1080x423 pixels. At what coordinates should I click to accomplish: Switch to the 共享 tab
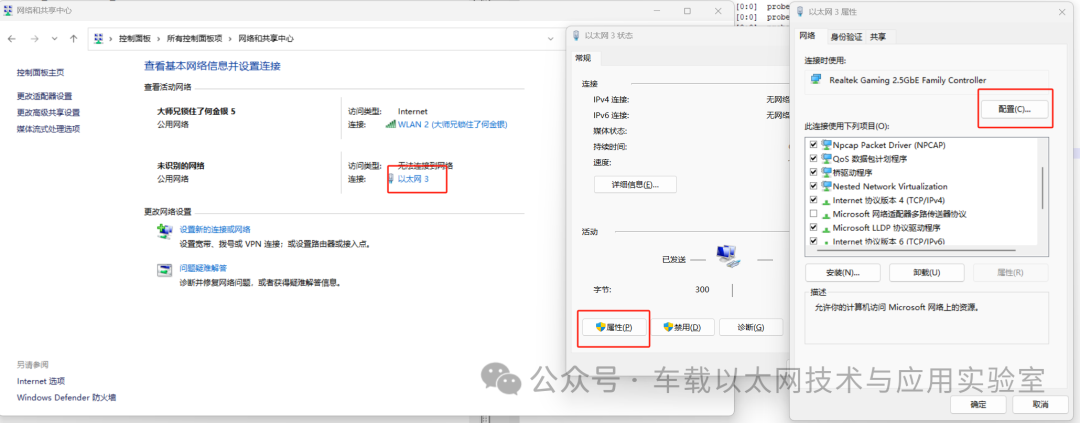point(878,37)
